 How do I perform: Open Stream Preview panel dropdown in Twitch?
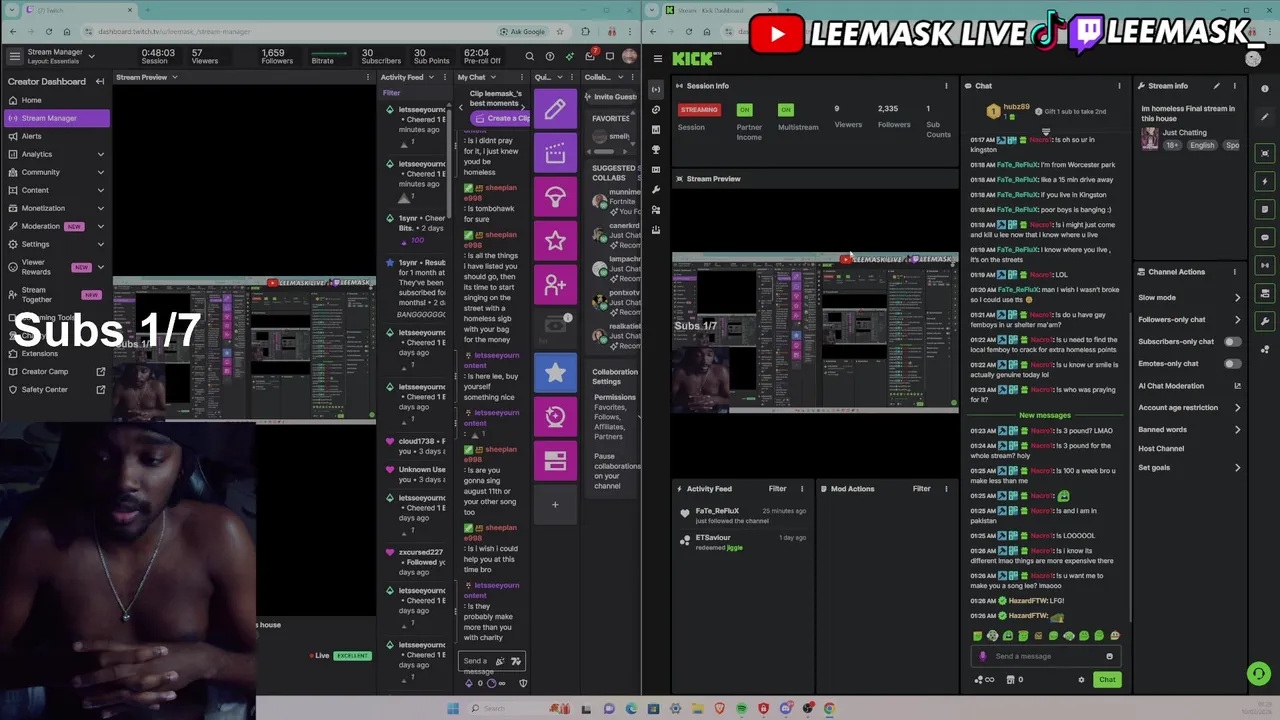(x=174, y=77)
